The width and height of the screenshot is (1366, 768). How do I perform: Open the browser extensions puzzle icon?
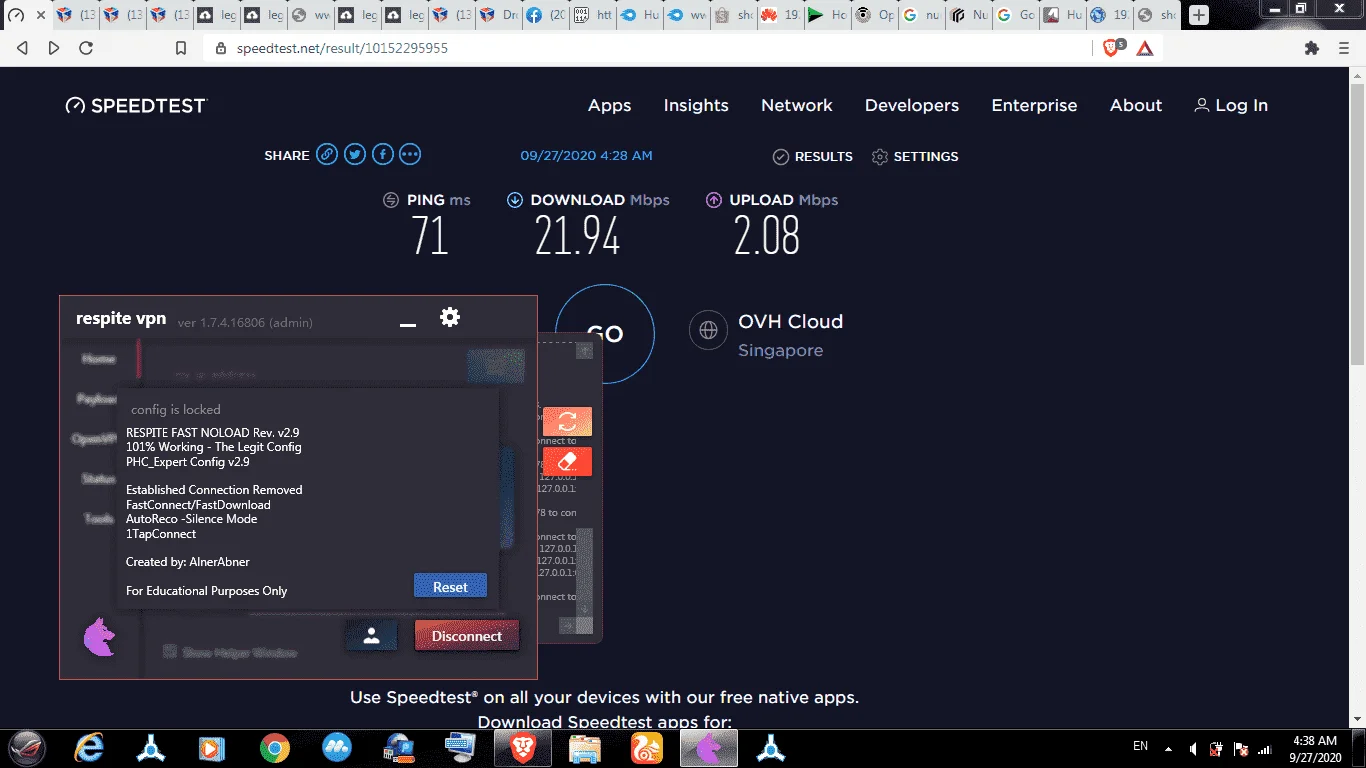(x=1312, y=48)
